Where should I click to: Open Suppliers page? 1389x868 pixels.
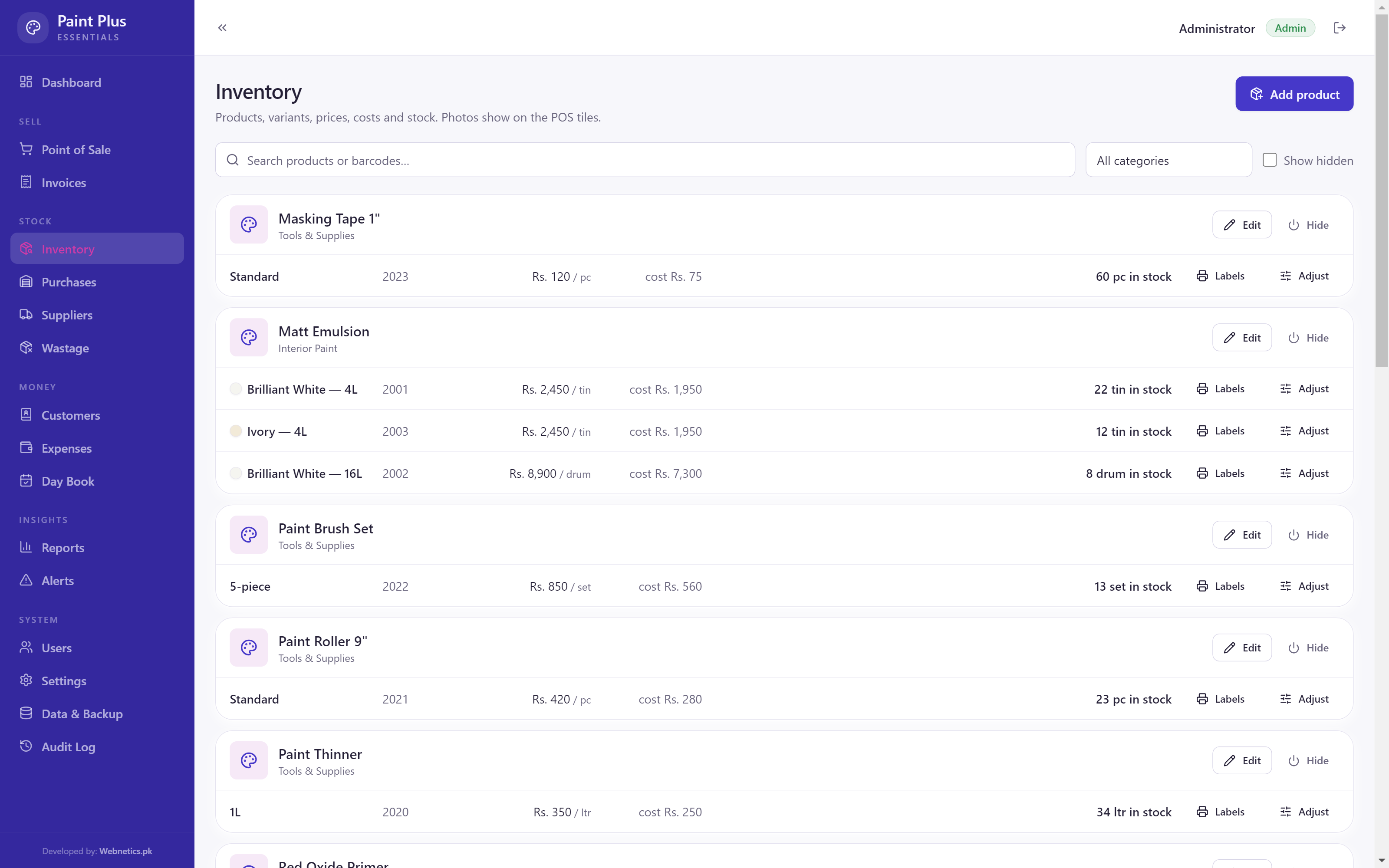[x=97, y=315]
